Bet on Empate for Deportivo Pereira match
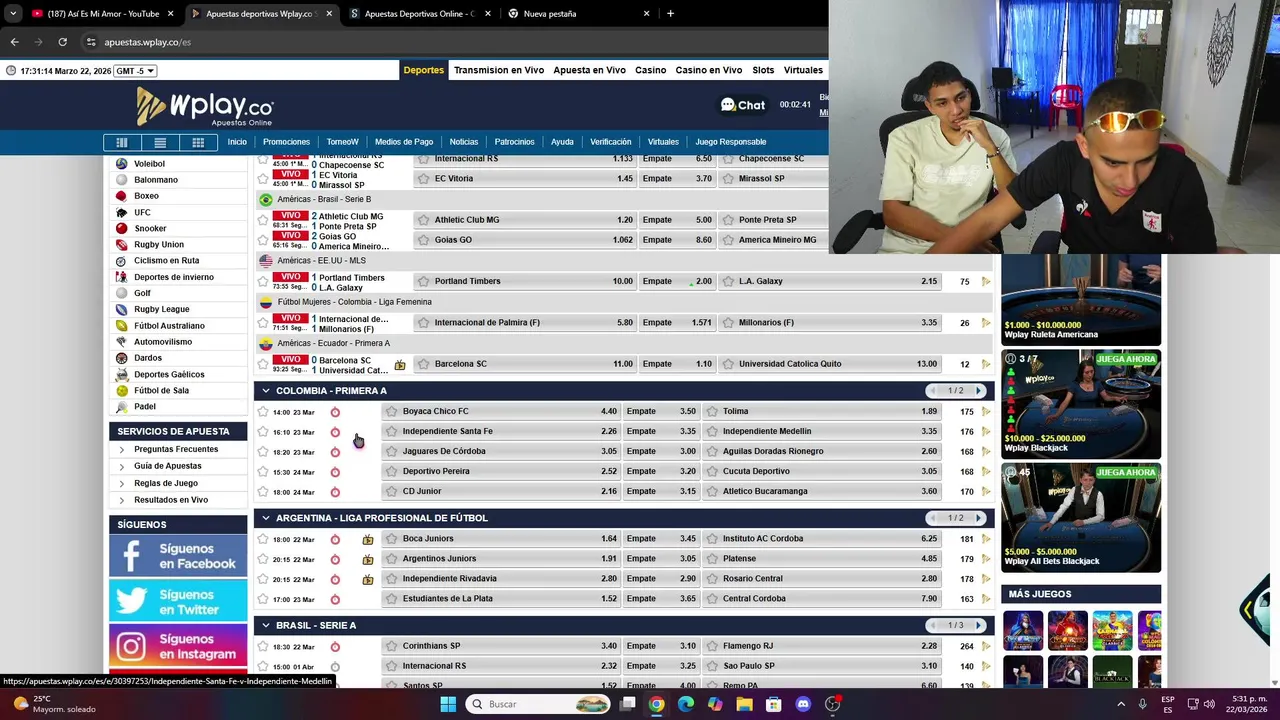The width and height of the screenshot is (1280, 720). [x=661, y=471]
